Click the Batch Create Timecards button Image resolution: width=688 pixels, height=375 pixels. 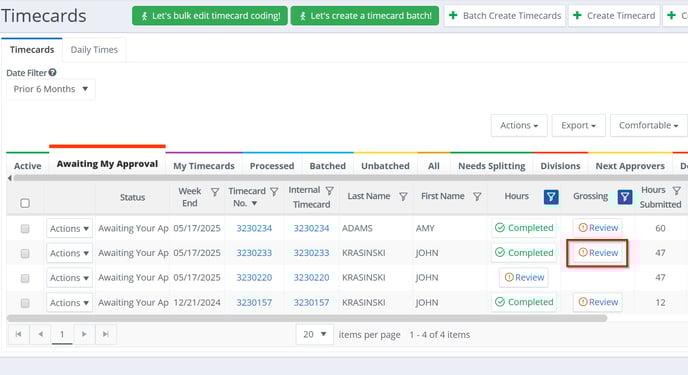pos(505,16)
